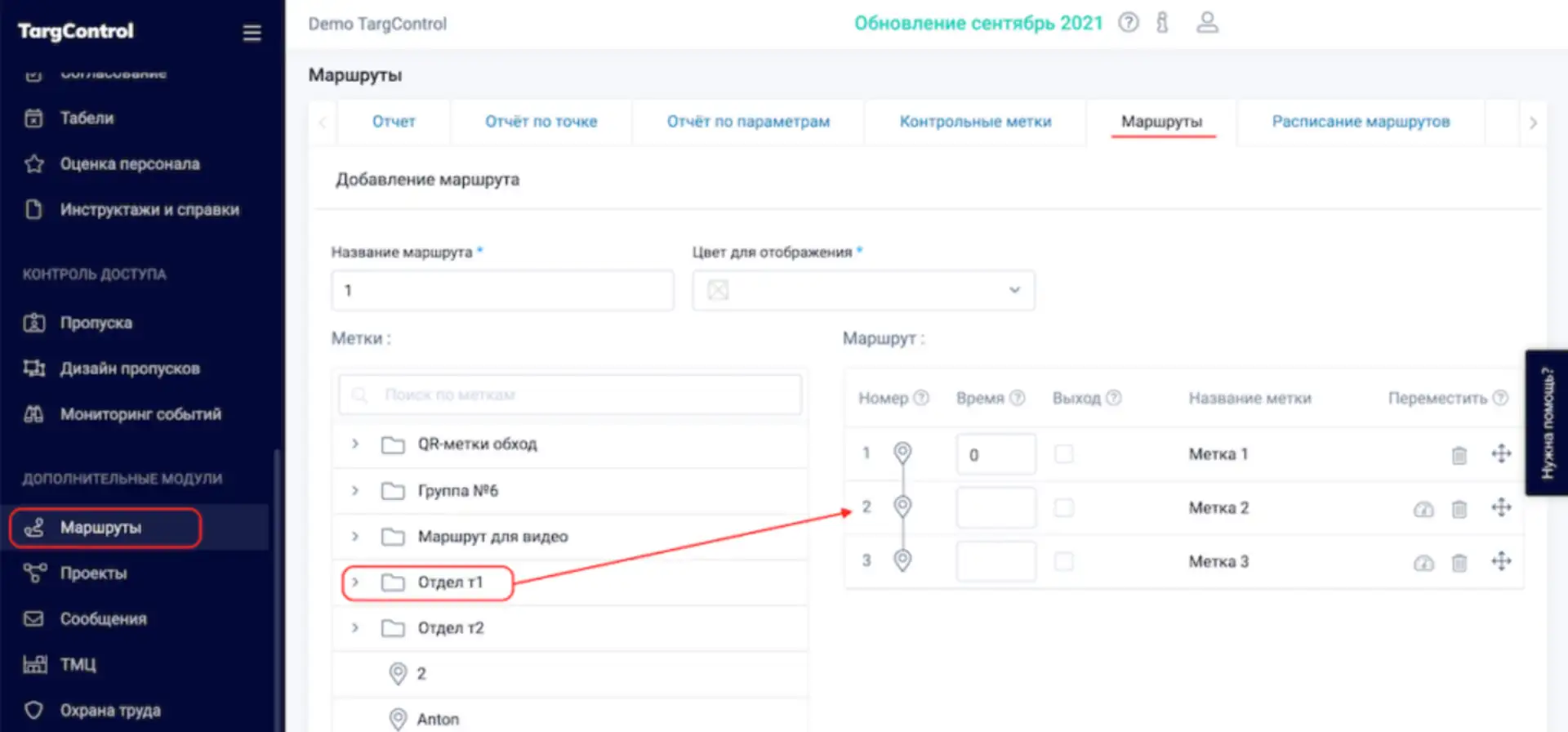Click the Время field for Метка 2
This screenshot has height=732, width=1568.
(996, 508)
